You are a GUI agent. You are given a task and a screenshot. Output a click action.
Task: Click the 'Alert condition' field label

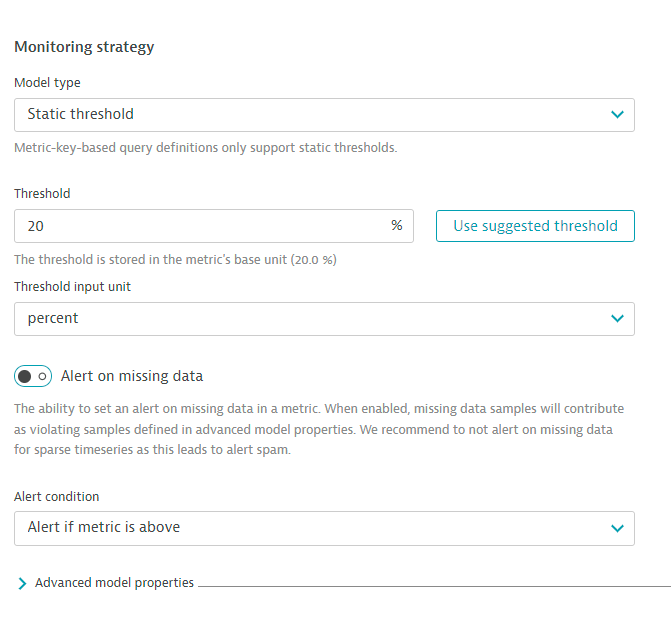click(57, 496)
